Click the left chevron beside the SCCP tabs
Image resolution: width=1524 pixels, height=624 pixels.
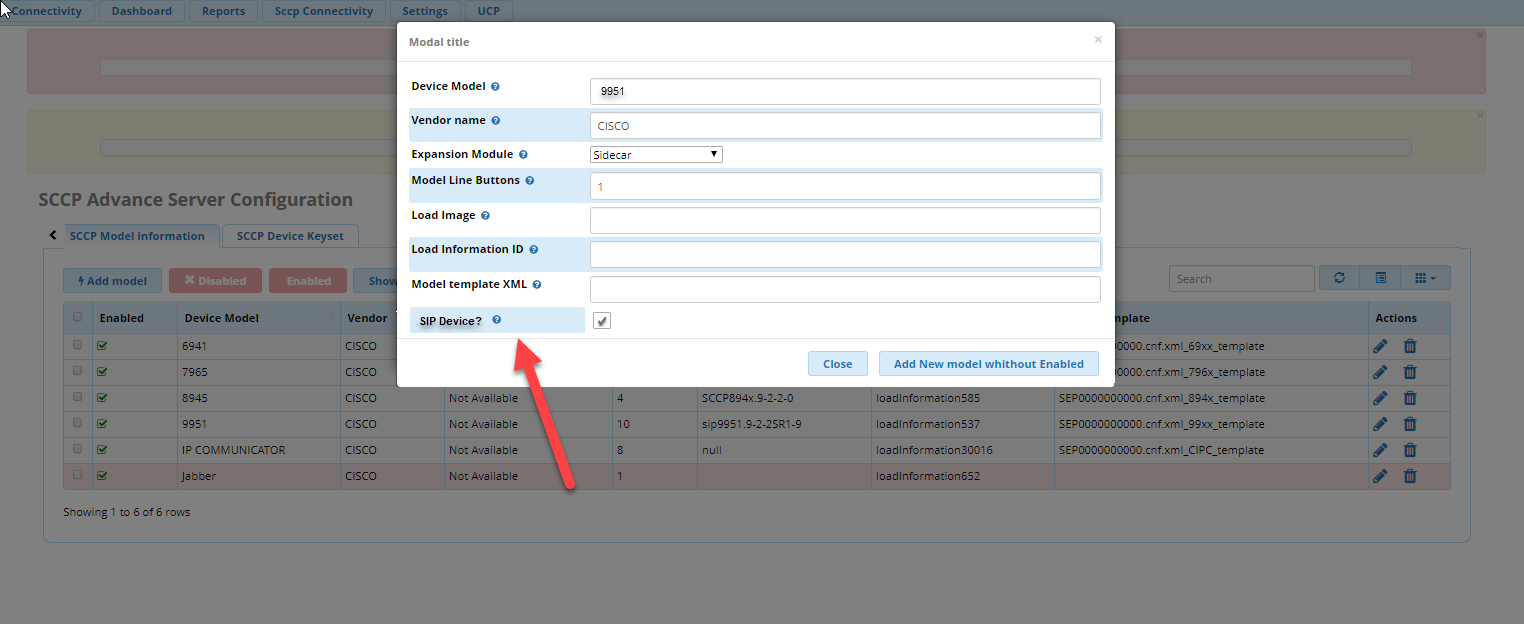point(52,235)
